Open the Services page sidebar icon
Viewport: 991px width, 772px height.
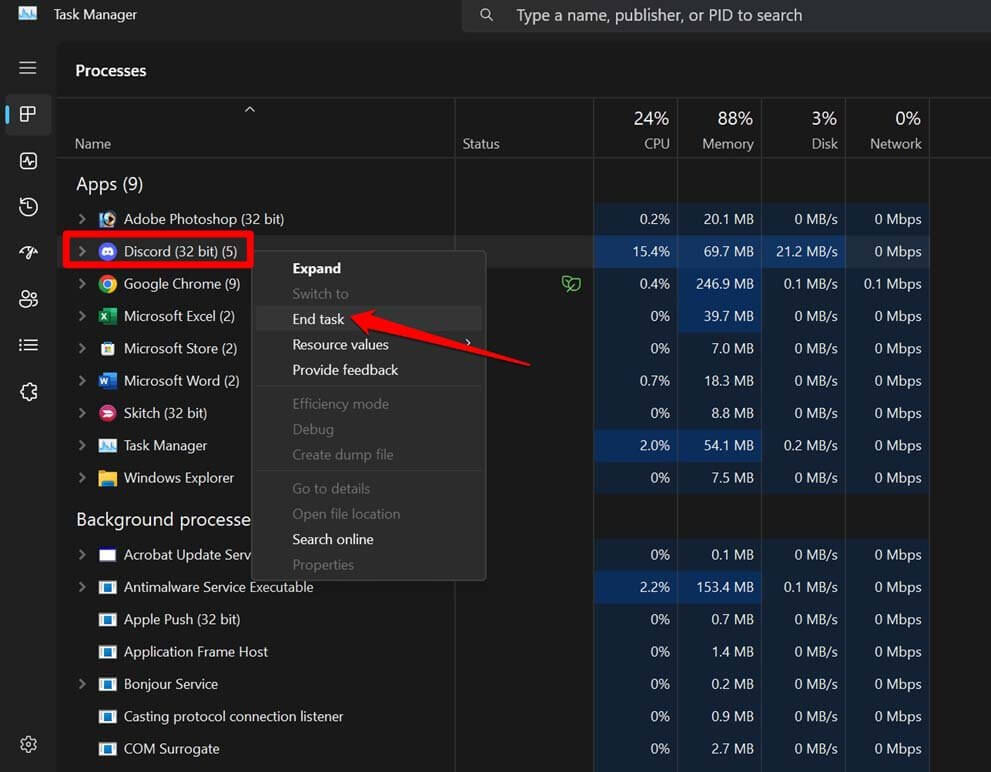pyautogui.click(x=28, y=392)
